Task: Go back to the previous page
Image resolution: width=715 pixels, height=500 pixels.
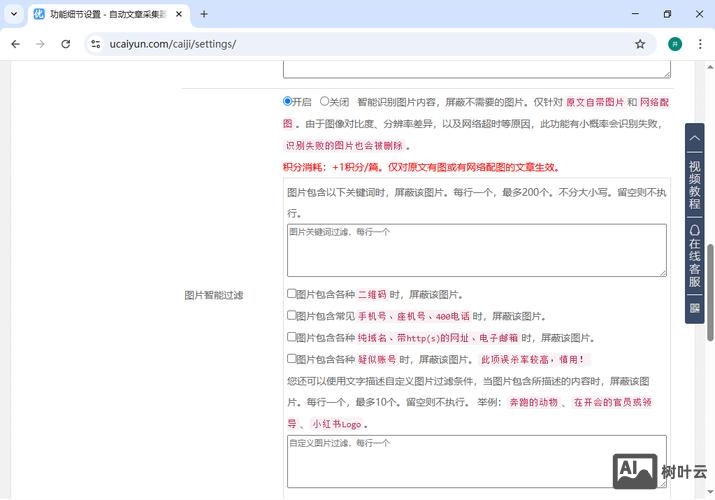Action: 16,44
